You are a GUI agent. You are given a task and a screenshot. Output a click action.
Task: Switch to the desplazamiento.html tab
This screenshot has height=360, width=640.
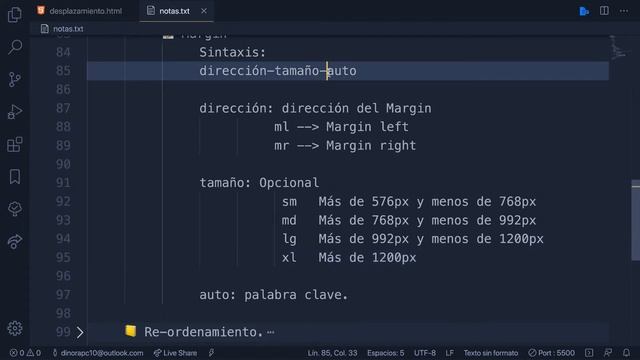pos(80,11)
